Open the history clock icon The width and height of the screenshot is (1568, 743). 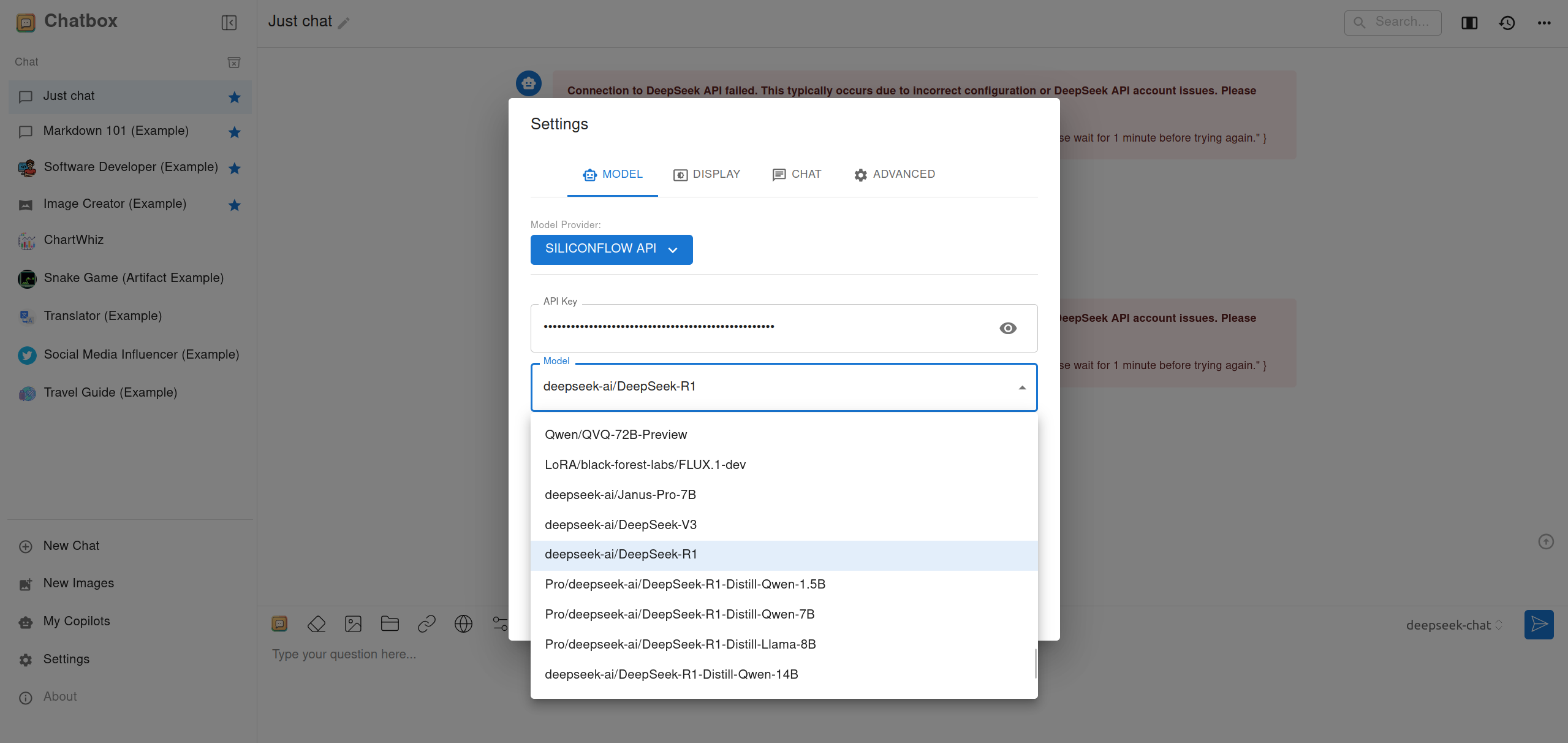pos(1507,23)
